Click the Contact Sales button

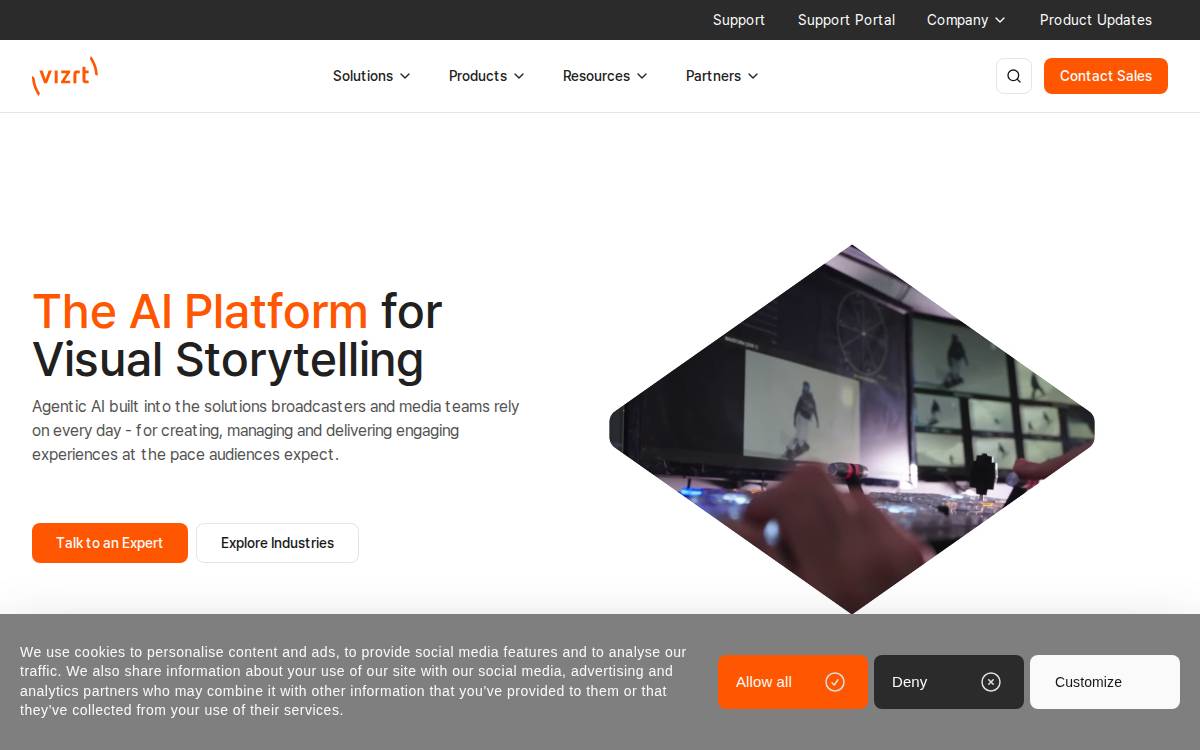[x=1106, y=76]
